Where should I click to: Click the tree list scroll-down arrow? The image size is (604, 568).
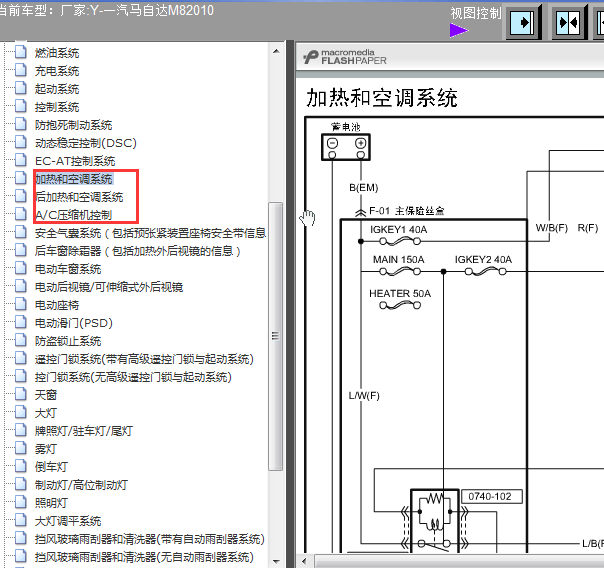(276, 561)
